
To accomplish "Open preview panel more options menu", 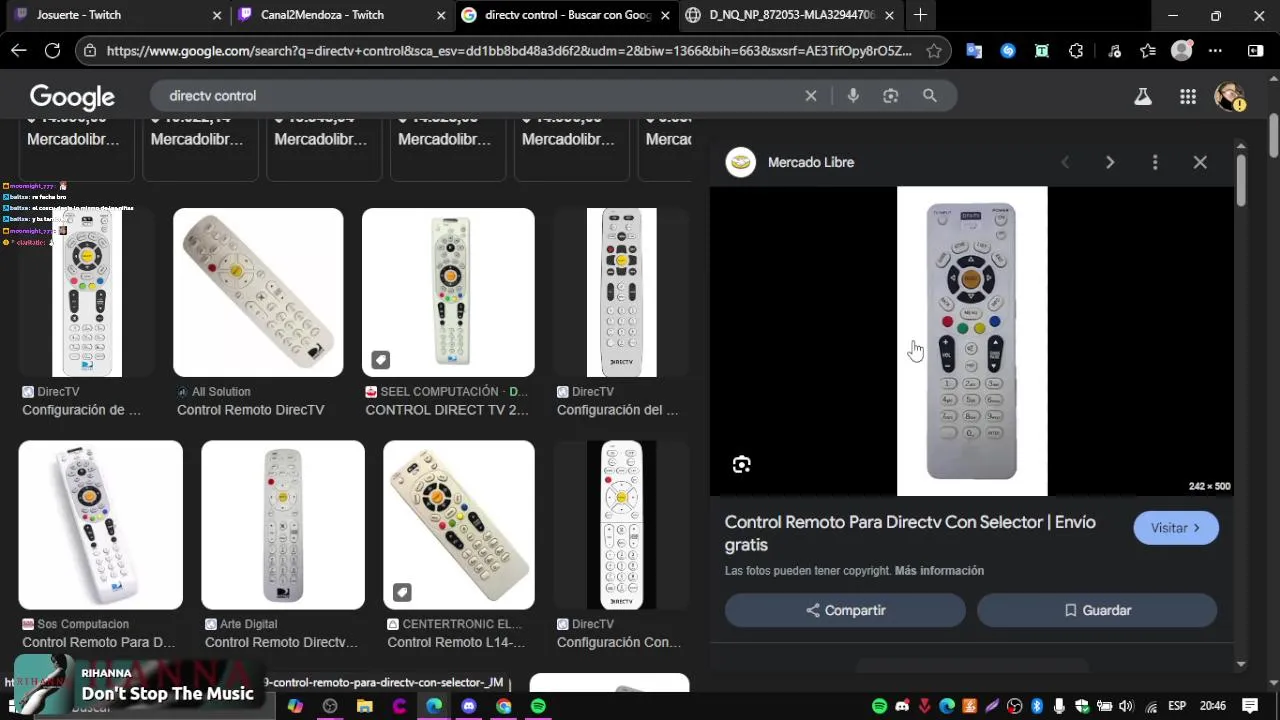I will tap(1155, 162).
